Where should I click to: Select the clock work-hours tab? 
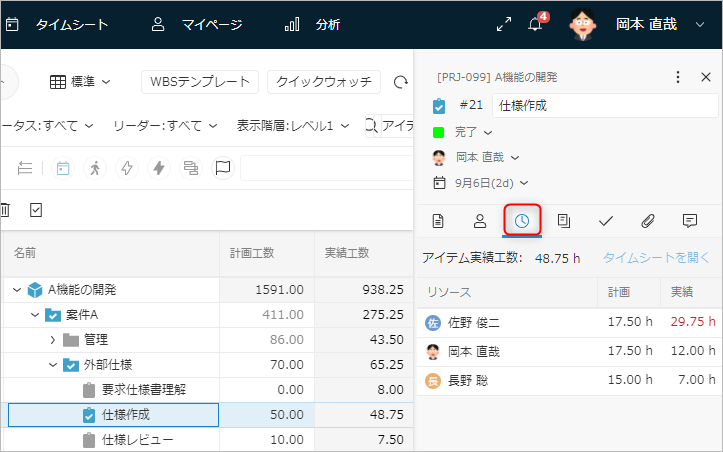(x=522, y=220)
